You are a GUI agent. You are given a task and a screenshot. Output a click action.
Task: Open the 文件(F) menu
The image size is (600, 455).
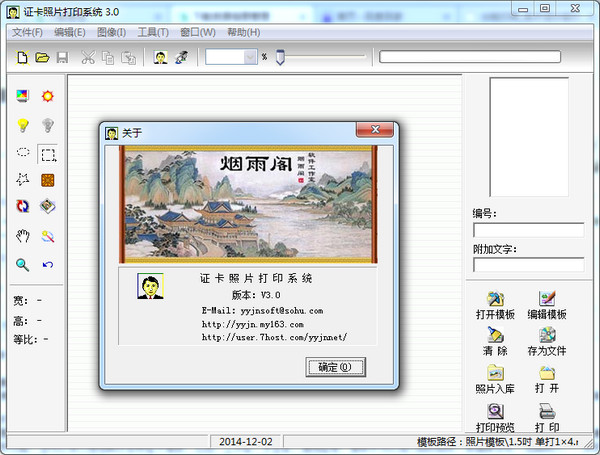pos(27,32)
